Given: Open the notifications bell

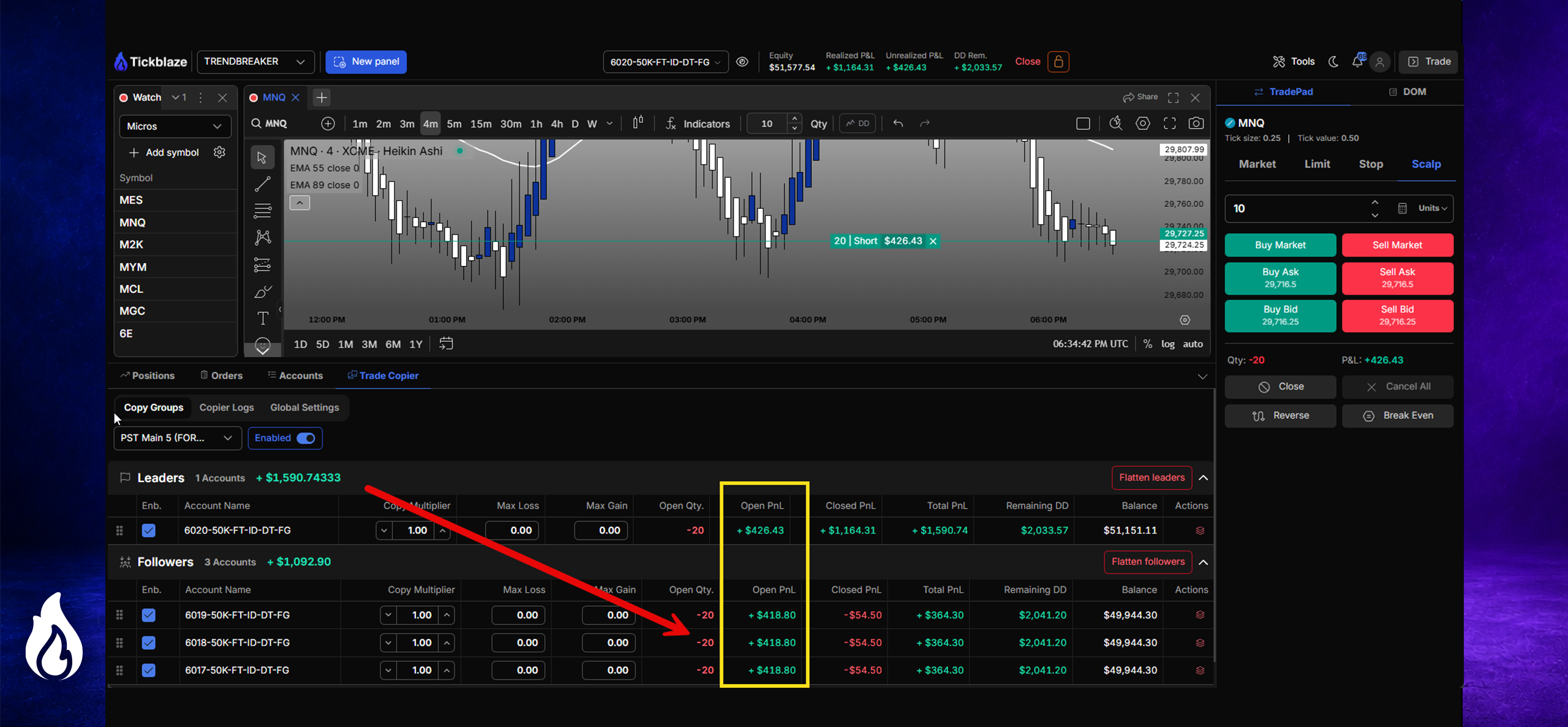Looking at the screenshot, I should pyautogui.click(x=1357, y=61).
